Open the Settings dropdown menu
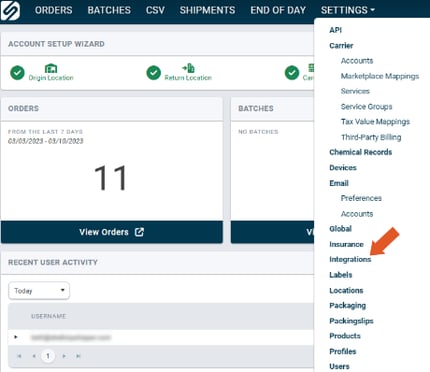Viewport: 430px width, 372px height. pyautogui.click(x=348, y=10)
